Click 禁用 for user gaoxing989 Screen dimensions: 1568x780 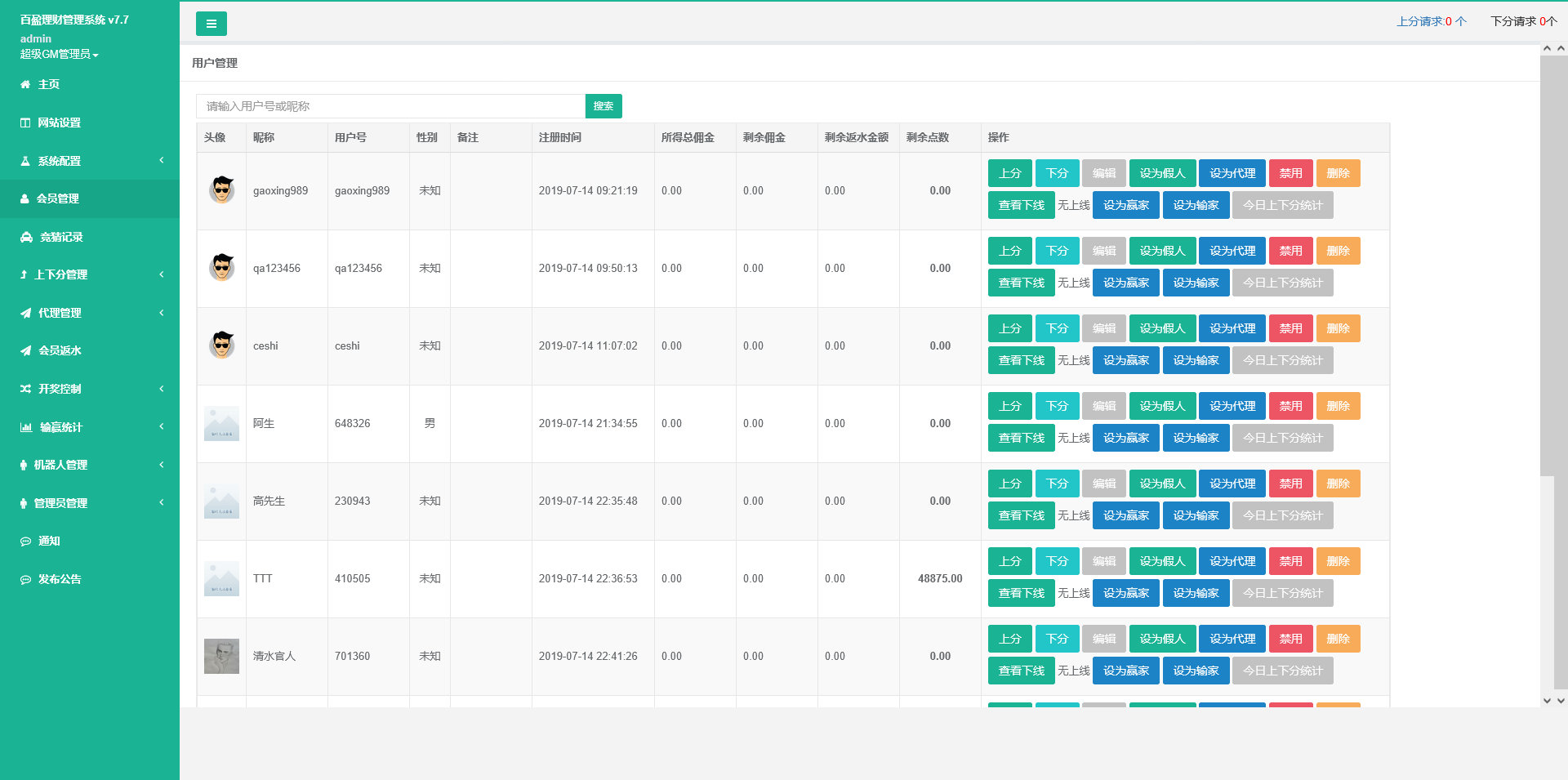(x=1290, y=173)
